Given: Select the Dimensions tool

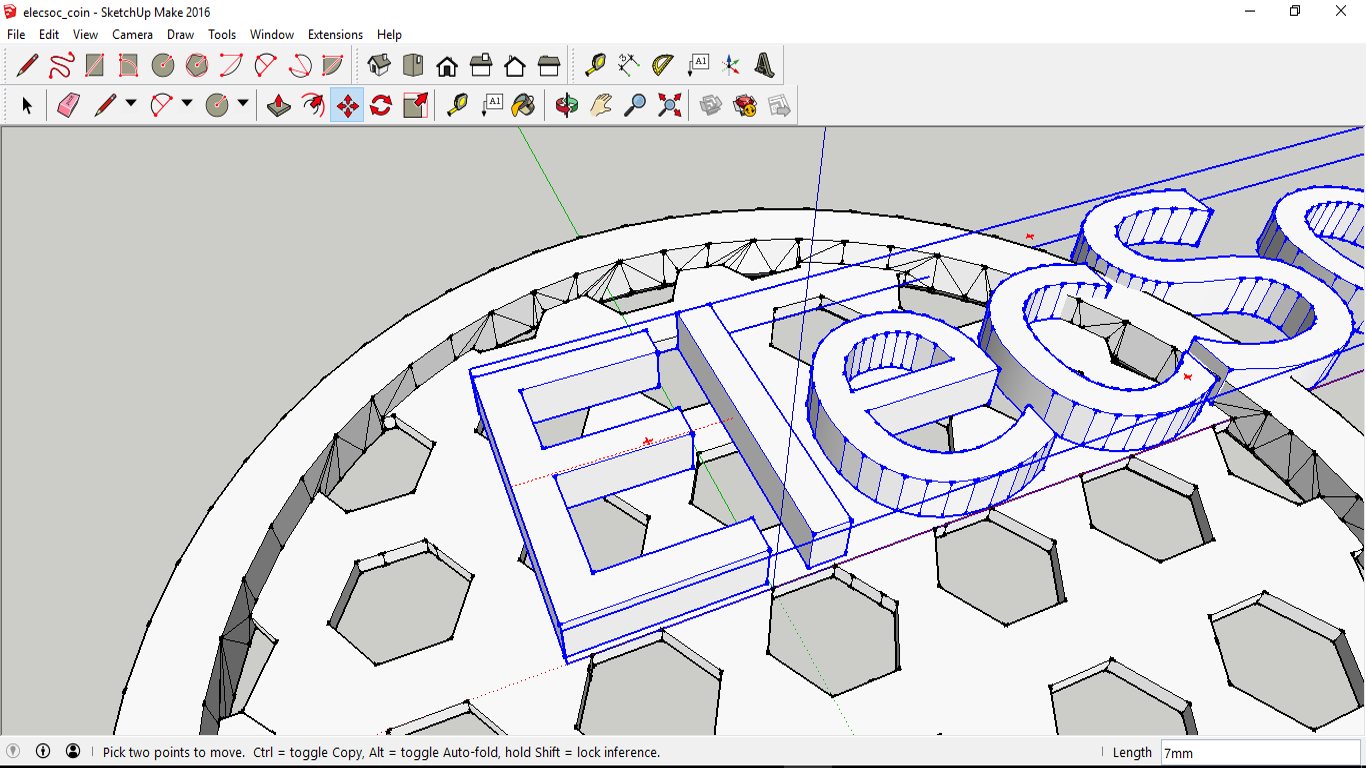Looking at the screenshot, I should [629, 66].
